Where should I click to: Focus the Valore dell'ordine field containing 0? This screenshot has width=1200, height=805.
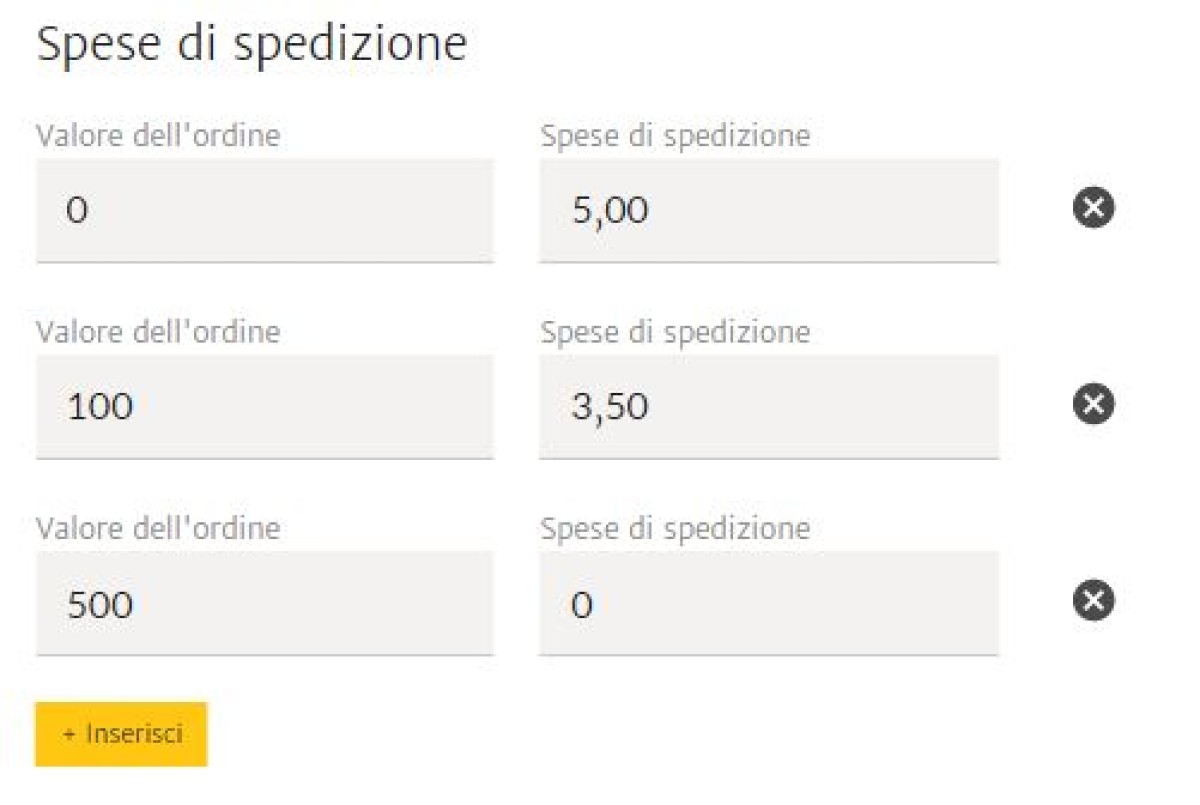click(x=265, y=210)
